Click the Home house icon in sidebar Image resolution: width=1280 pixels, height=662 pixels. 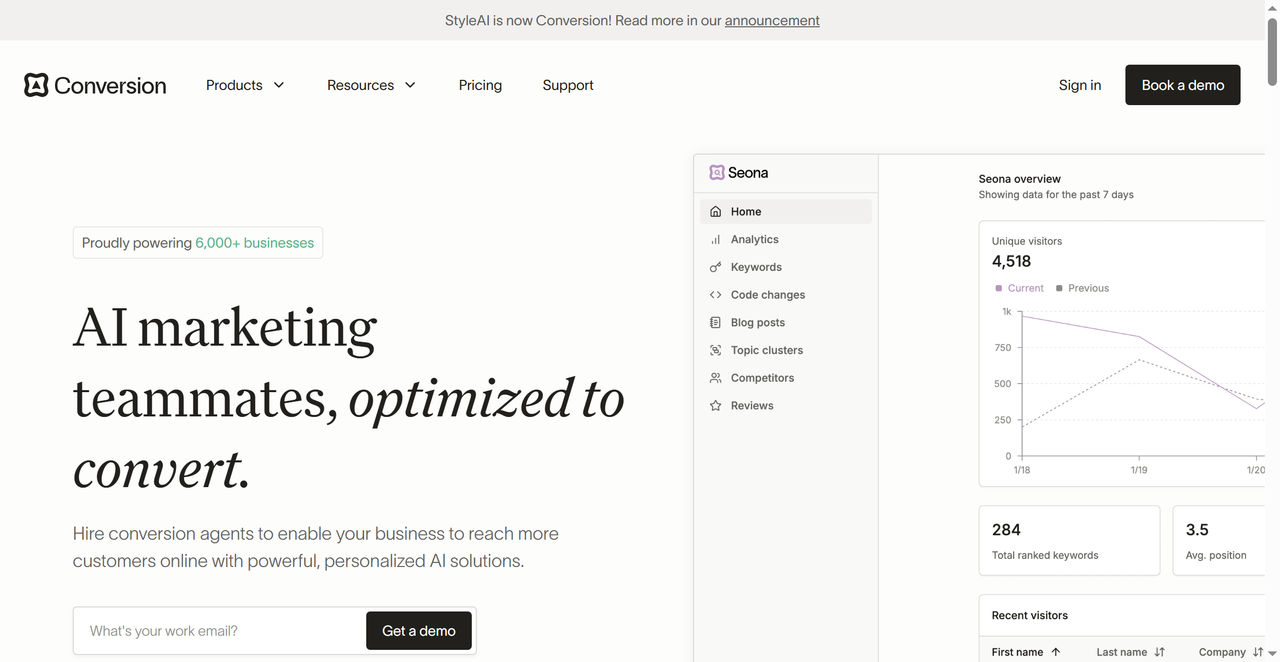click(x=715, y=212)
